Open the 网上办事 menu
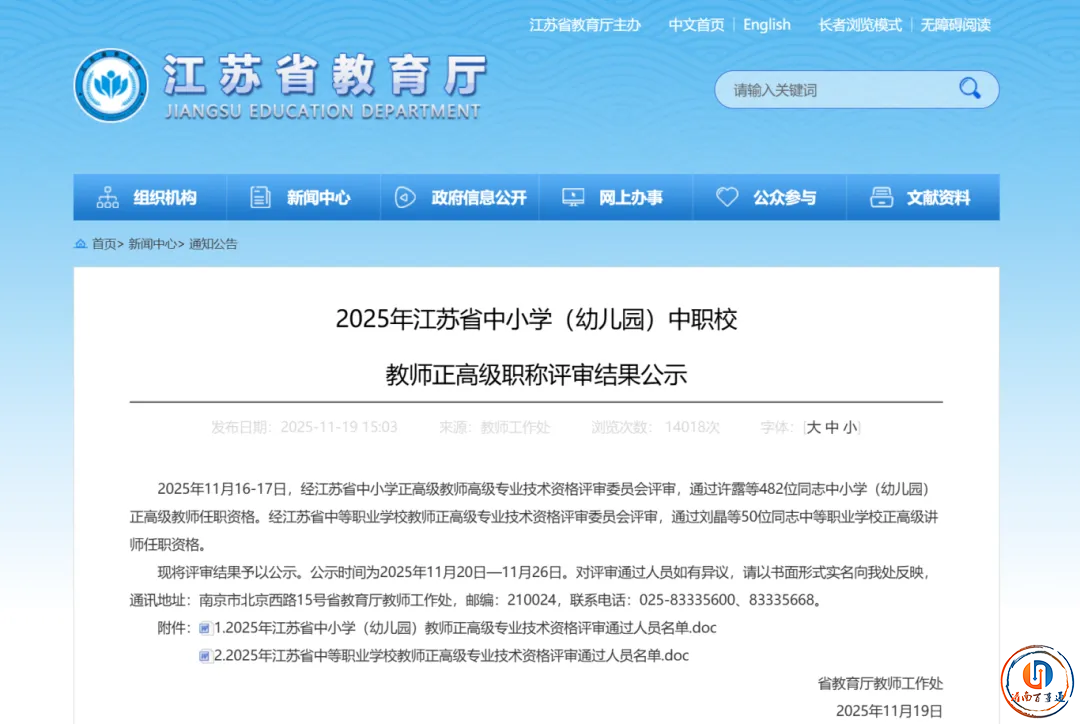Viewport: 1080px width, 724px height. pos(630,198)
